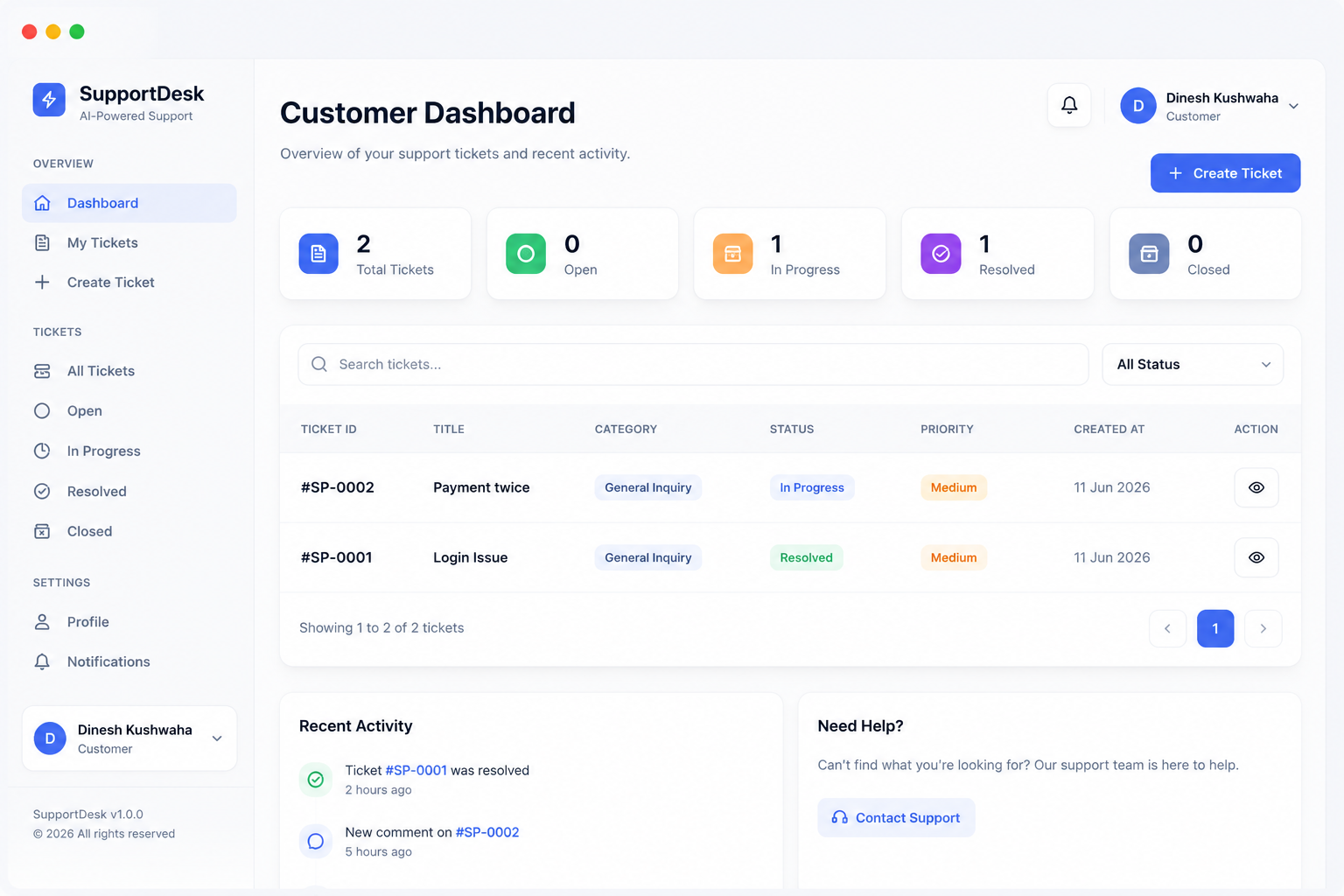1344x896 pixels.
Task: Show All Tickets from the sidebar
Action: point(129,371)
